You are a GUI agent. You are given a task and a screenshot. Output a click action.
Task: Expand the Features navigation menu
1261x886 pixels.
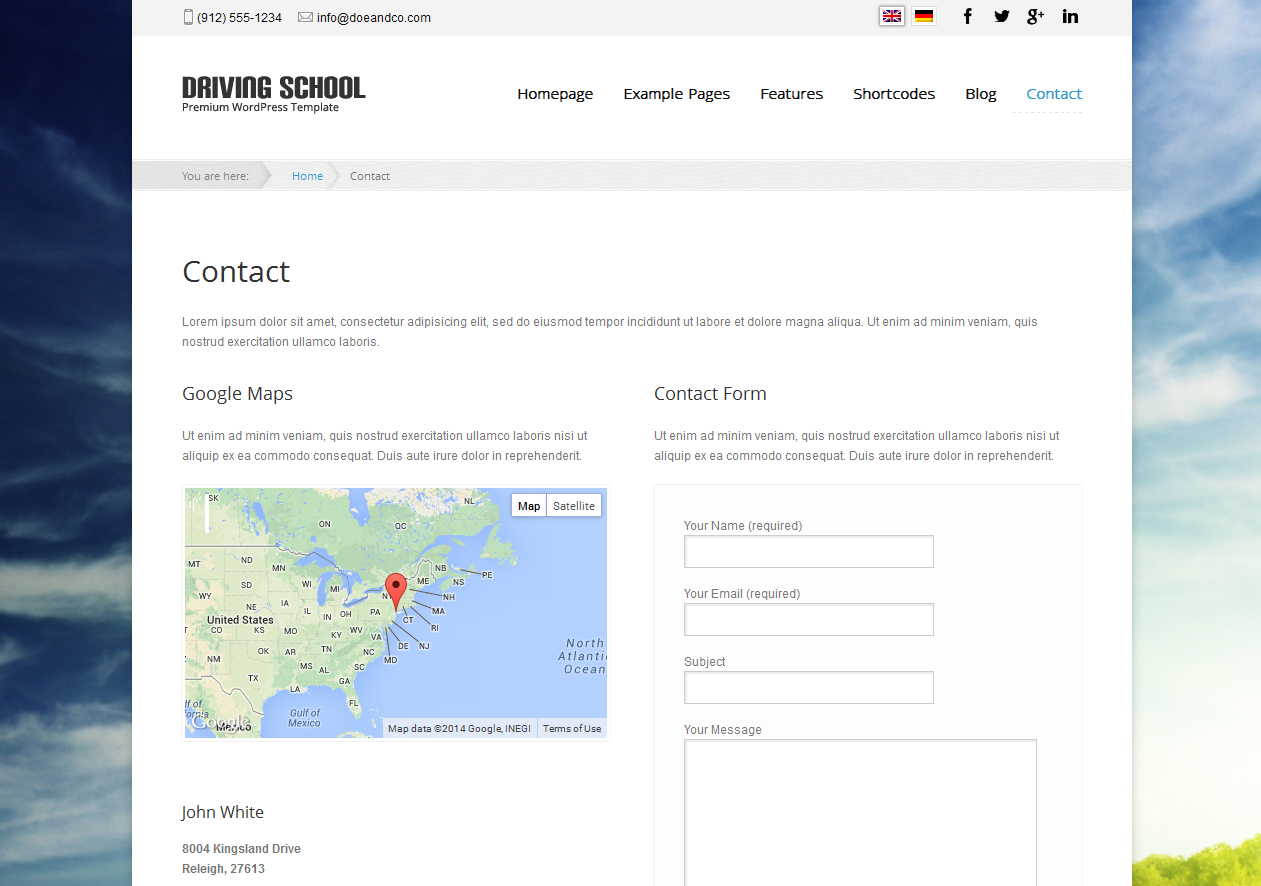(x=791, y=93)
